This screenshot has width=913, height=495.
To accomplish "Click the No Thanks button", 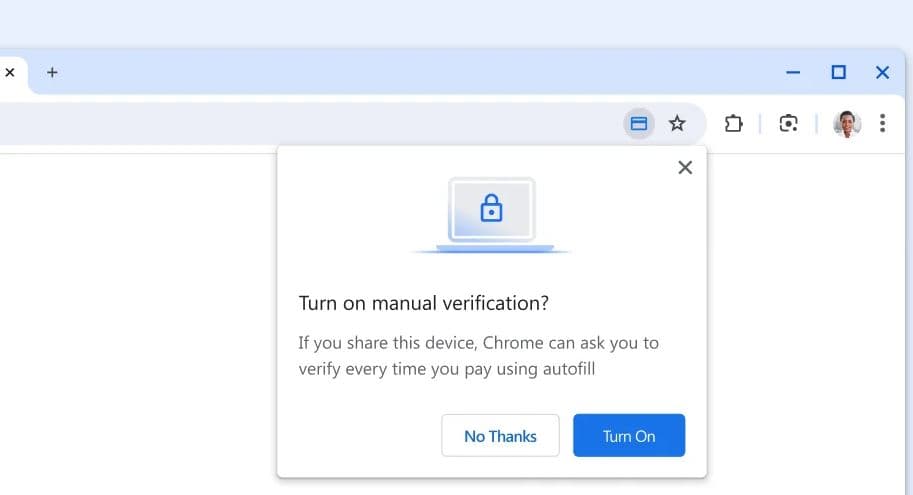I will pos(500,436).
